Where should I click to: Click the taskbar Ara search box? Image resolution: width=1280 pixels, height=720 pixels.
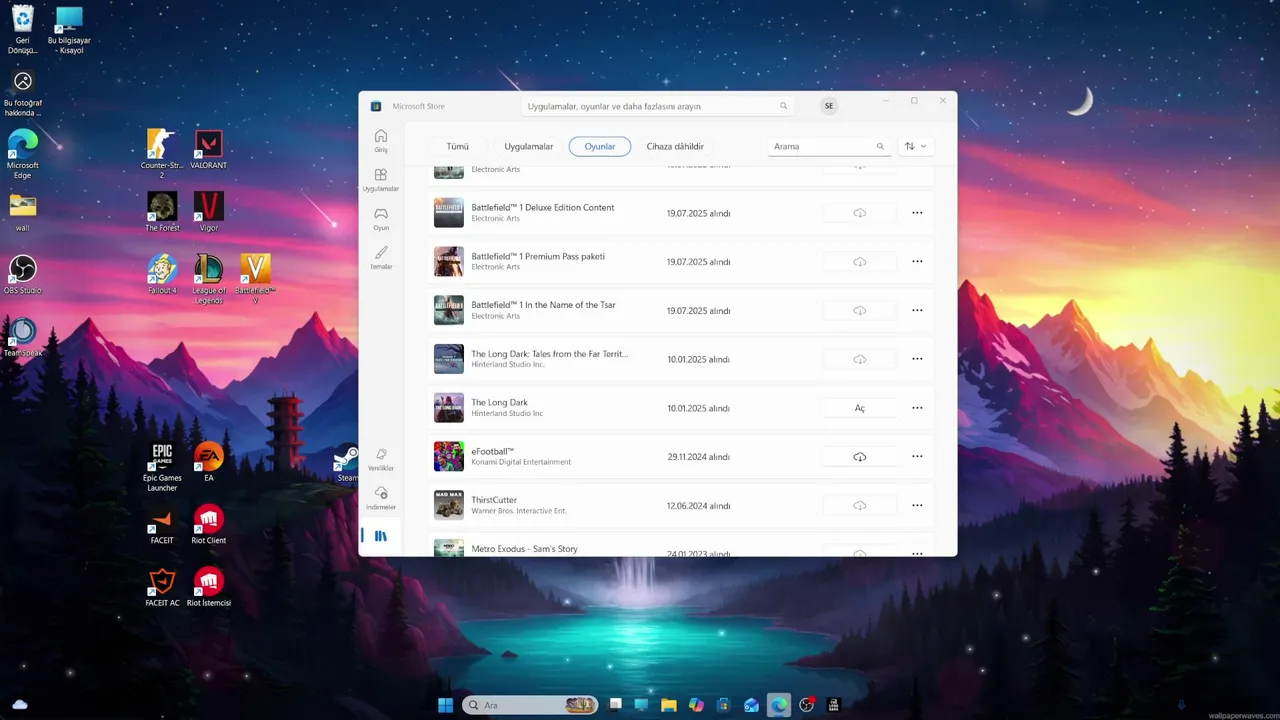coord(530,705)
